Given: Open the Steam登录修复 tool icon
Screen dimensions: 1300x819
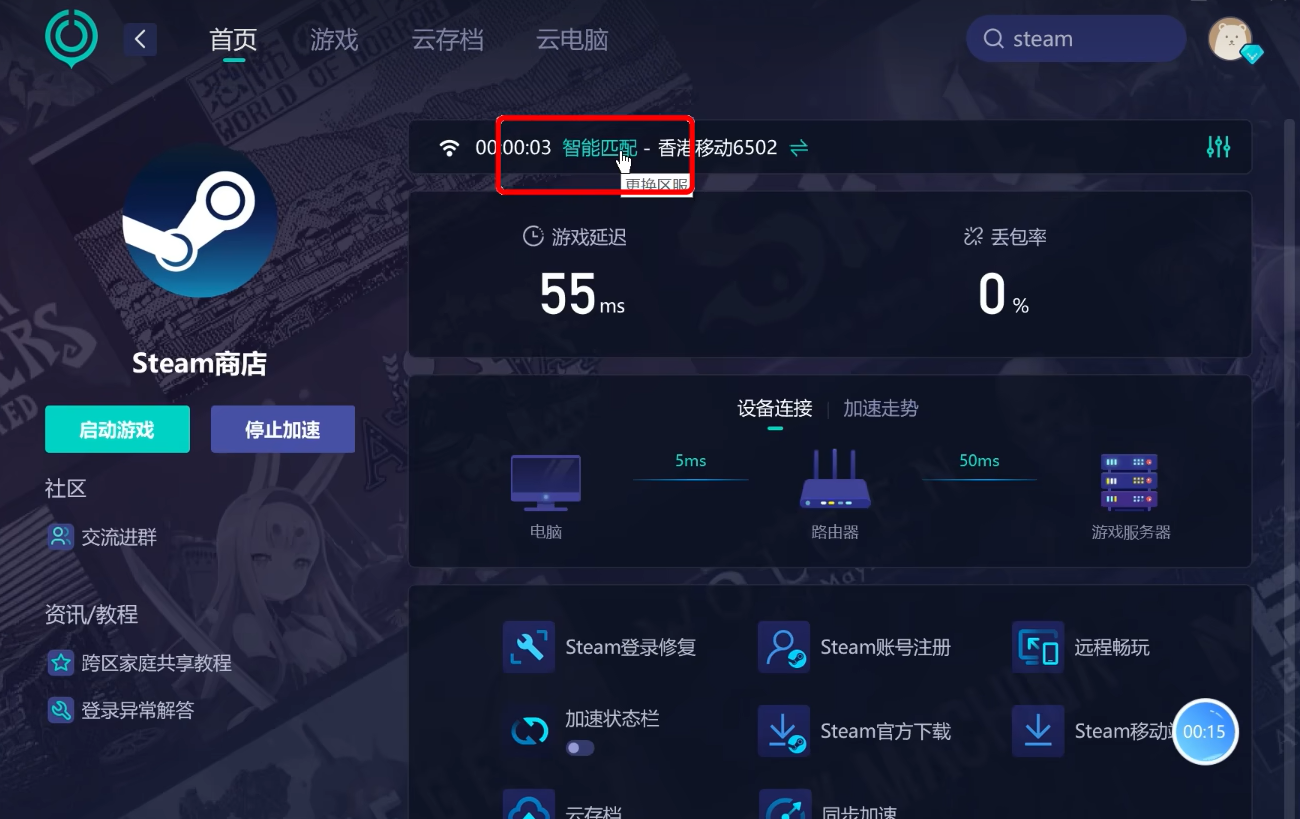Looking at the screenshot, I should [528, 647].
